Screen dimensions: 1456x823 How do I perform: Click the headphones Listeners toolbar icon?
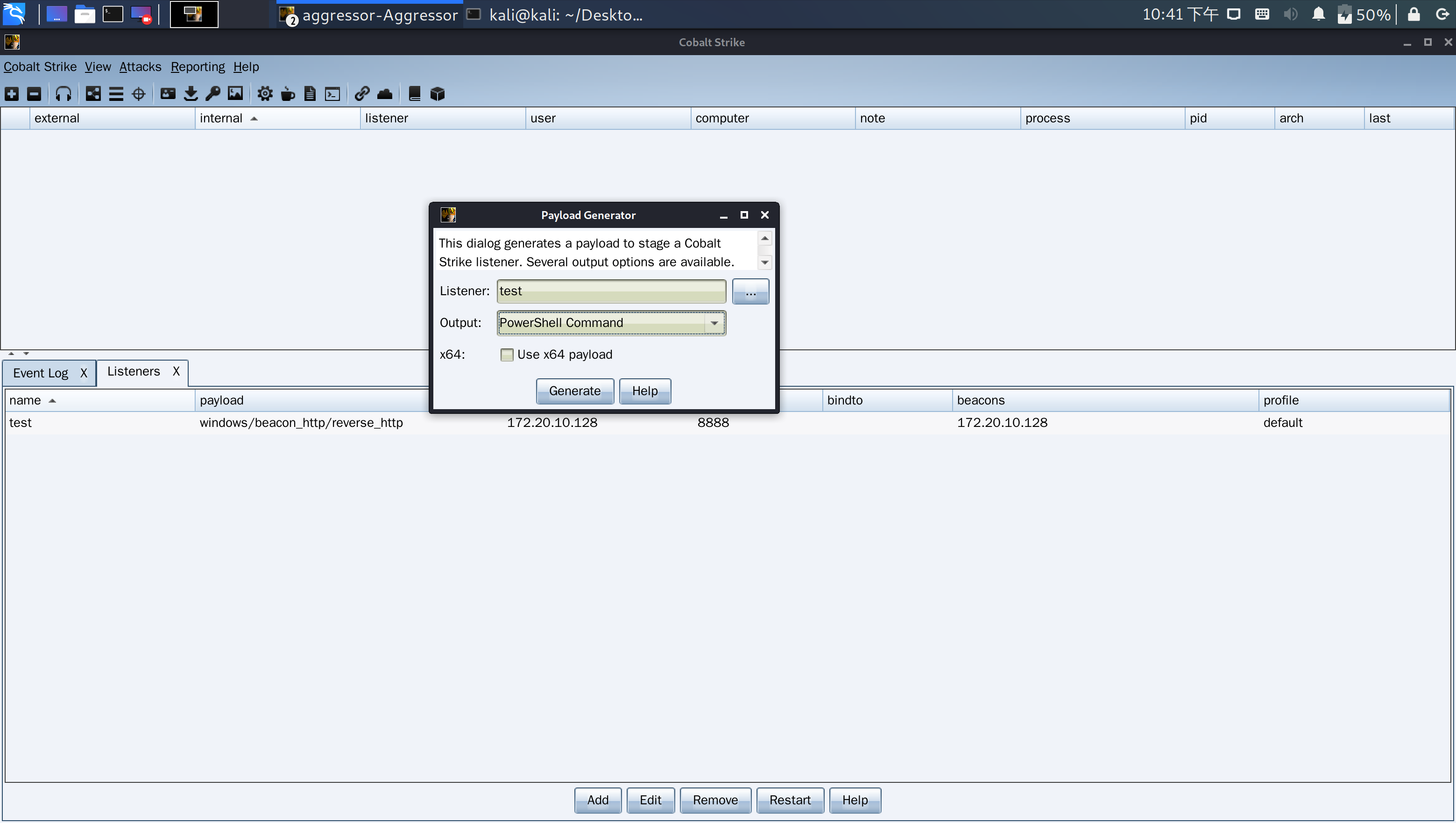(64, 94)
